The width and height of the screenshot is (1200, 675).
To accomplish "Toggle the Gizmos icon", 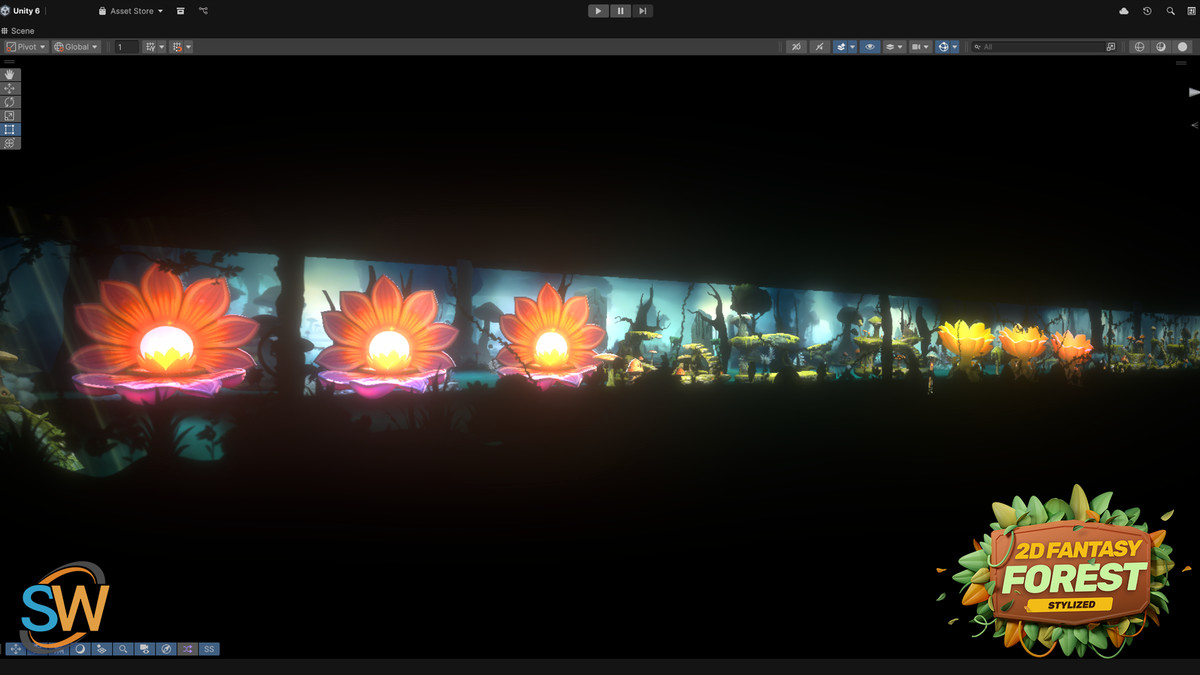I will tap(942, 47).
